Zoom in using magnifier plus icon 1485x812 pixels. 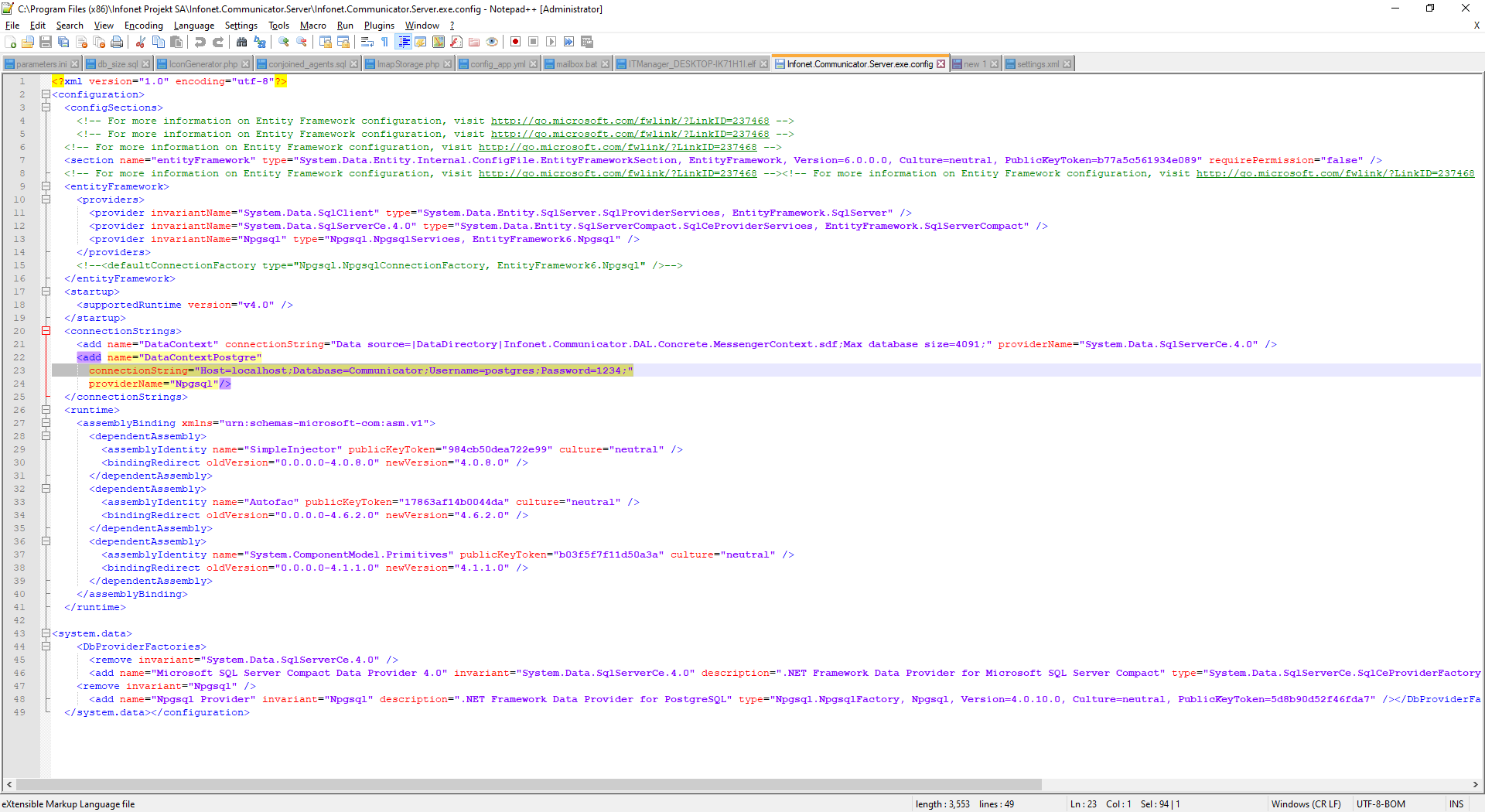point(284,42)
